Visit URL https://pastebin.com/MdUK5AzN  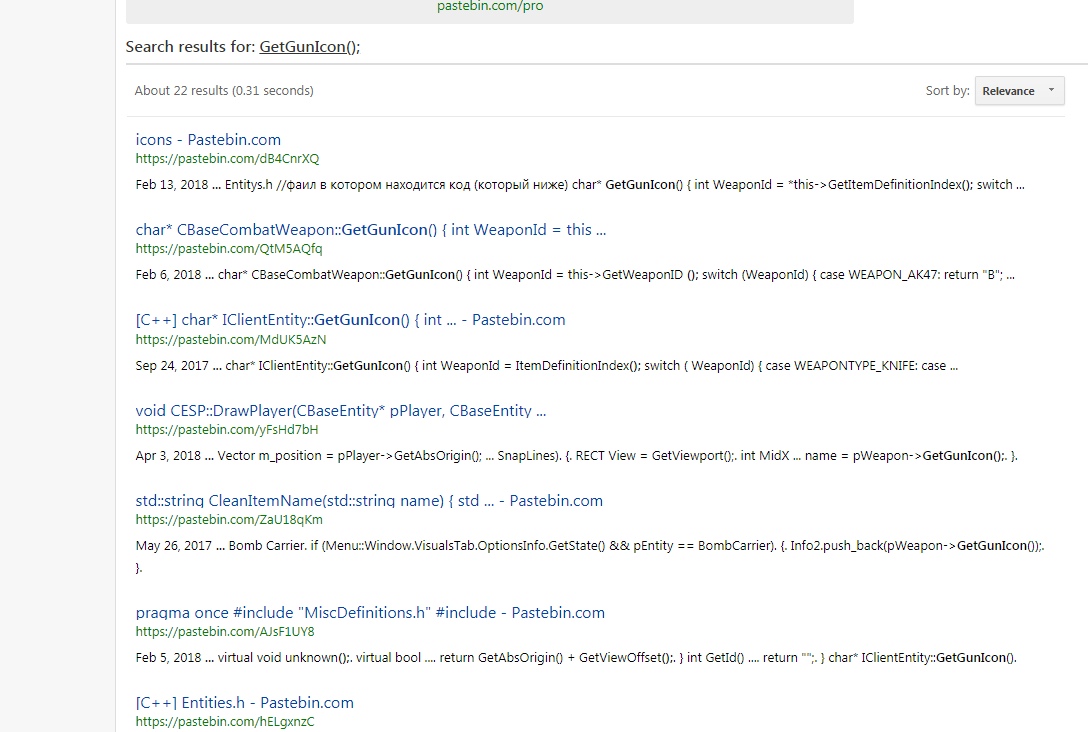coord(230,339)
